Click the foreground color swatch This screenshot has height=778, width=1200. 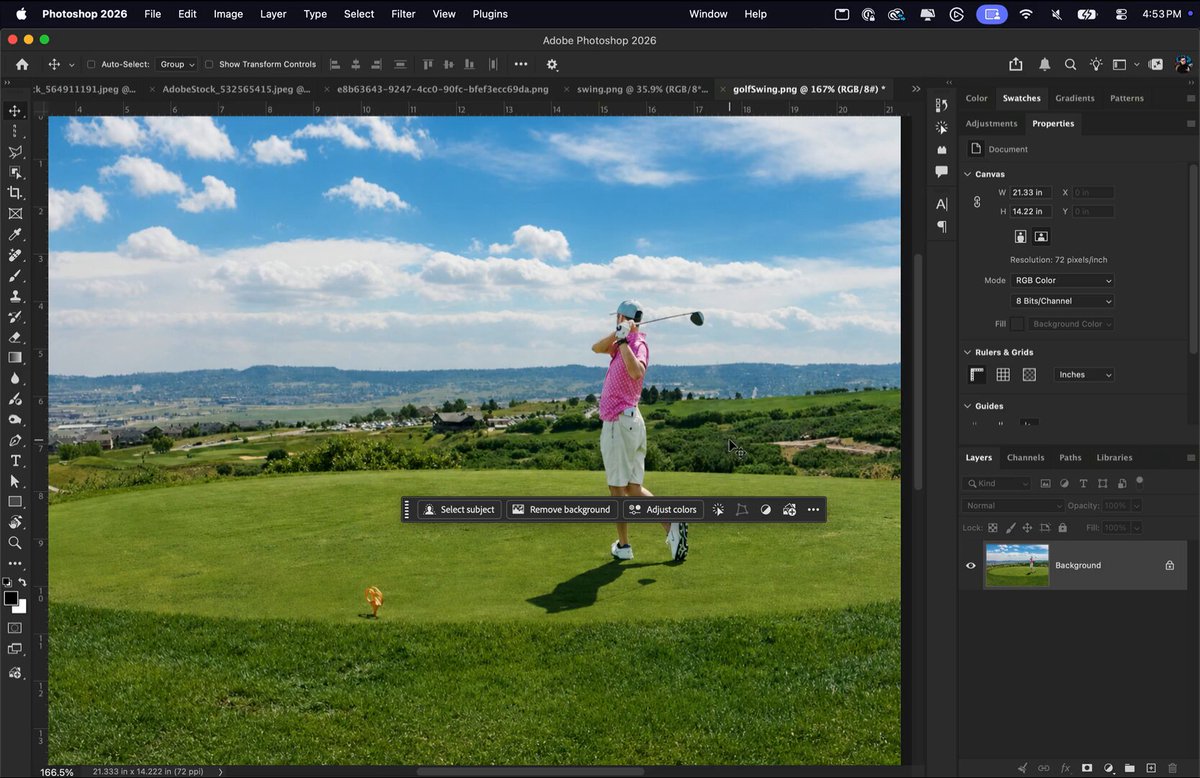(x=11, y=598)
